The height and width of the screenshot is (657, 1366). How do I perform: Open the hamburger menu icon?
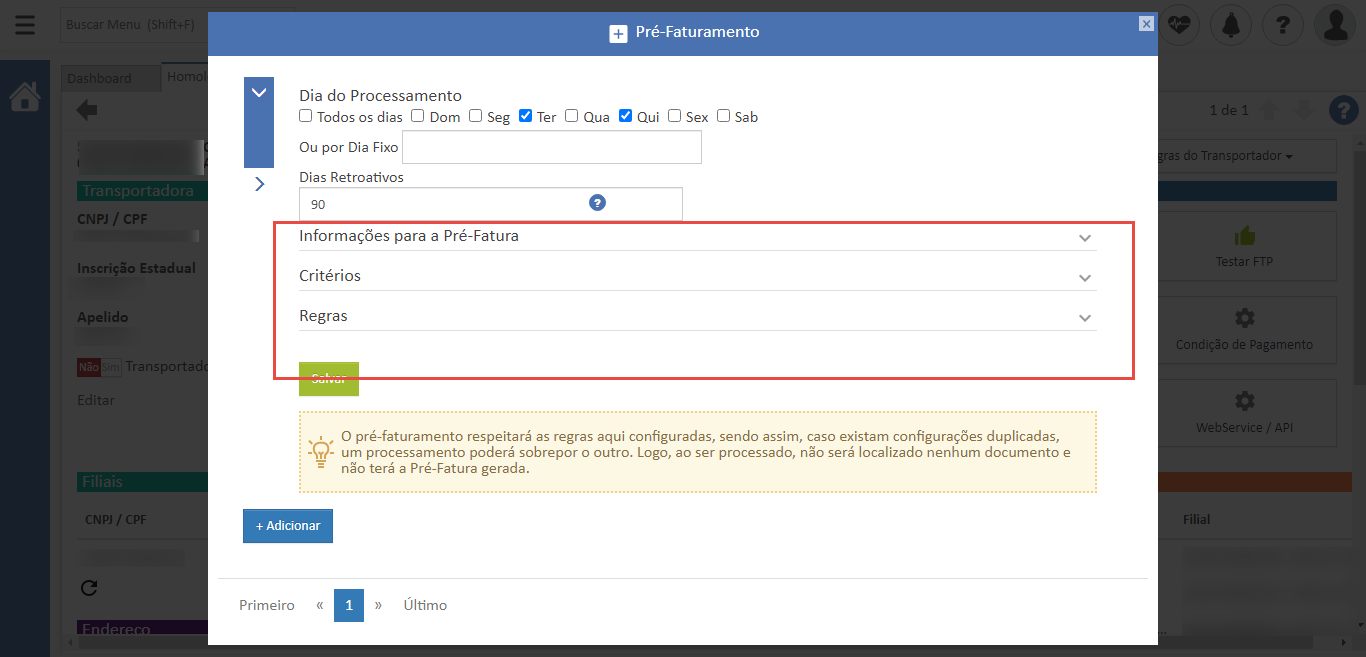point(24,24)
